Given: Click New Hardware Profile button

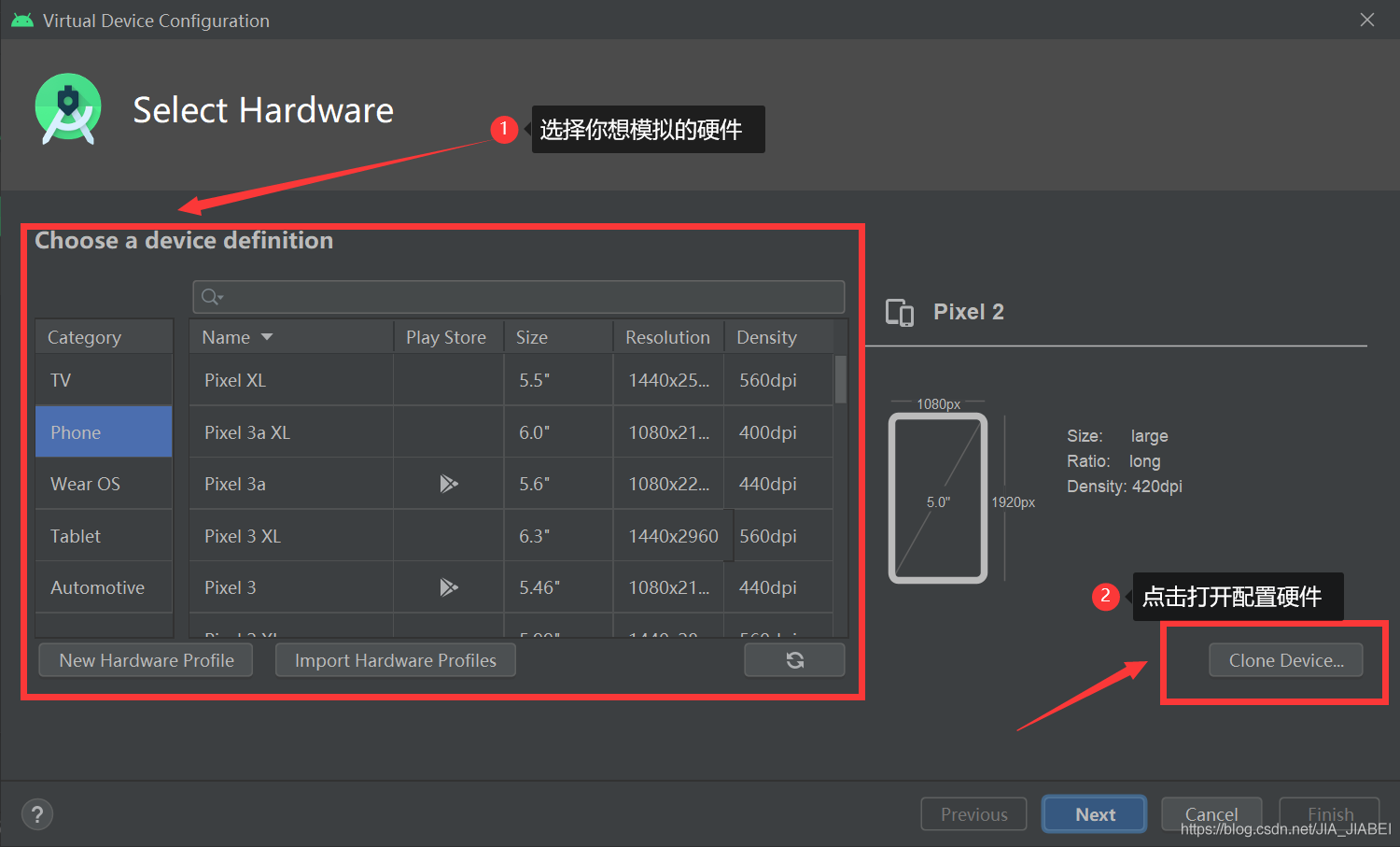Looking at the screenshot, I should (147, 660).
